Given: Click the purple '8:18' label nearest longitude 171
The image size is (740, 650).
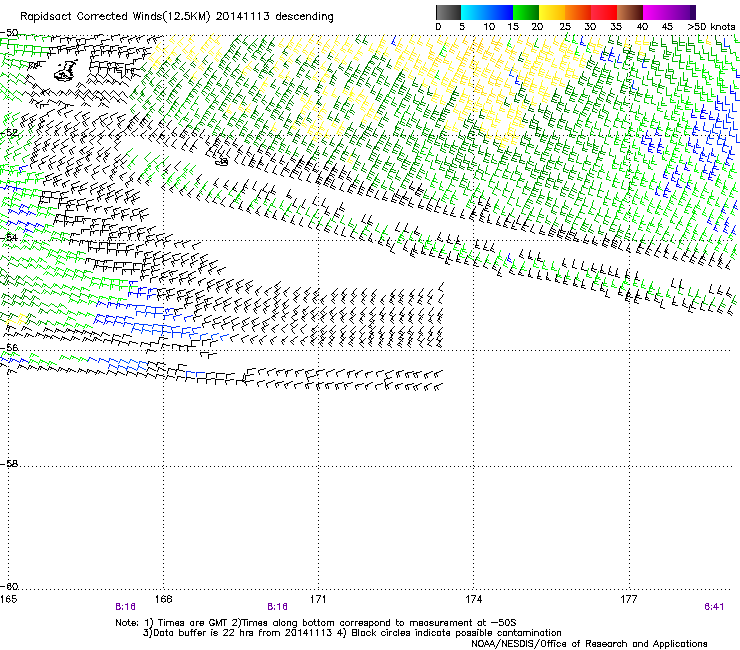Looking at the screenshot, I should coord(277,607).
